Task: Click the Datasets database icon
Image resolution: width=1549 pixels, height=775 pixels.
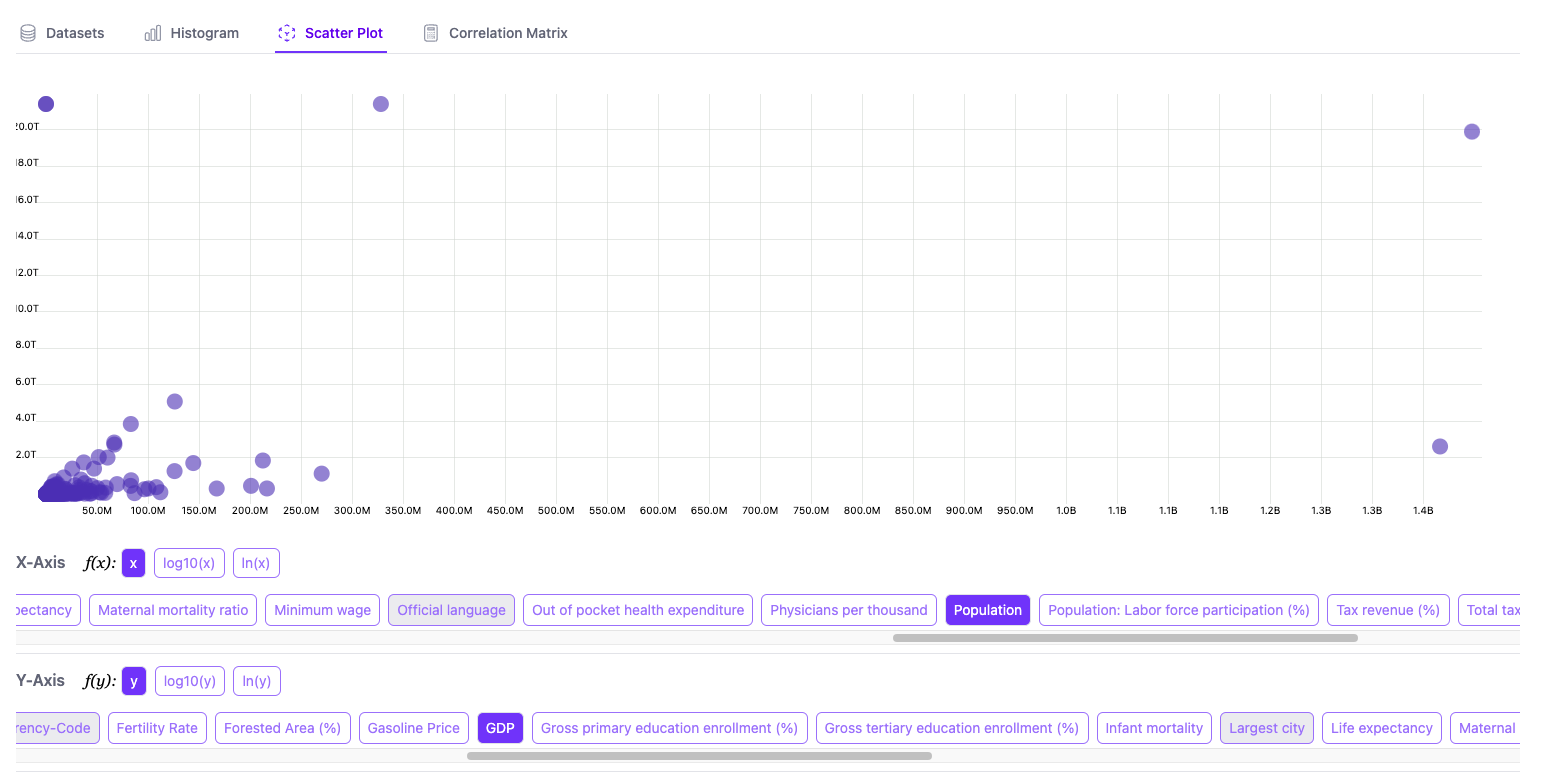Action: (x=28, y=33)
